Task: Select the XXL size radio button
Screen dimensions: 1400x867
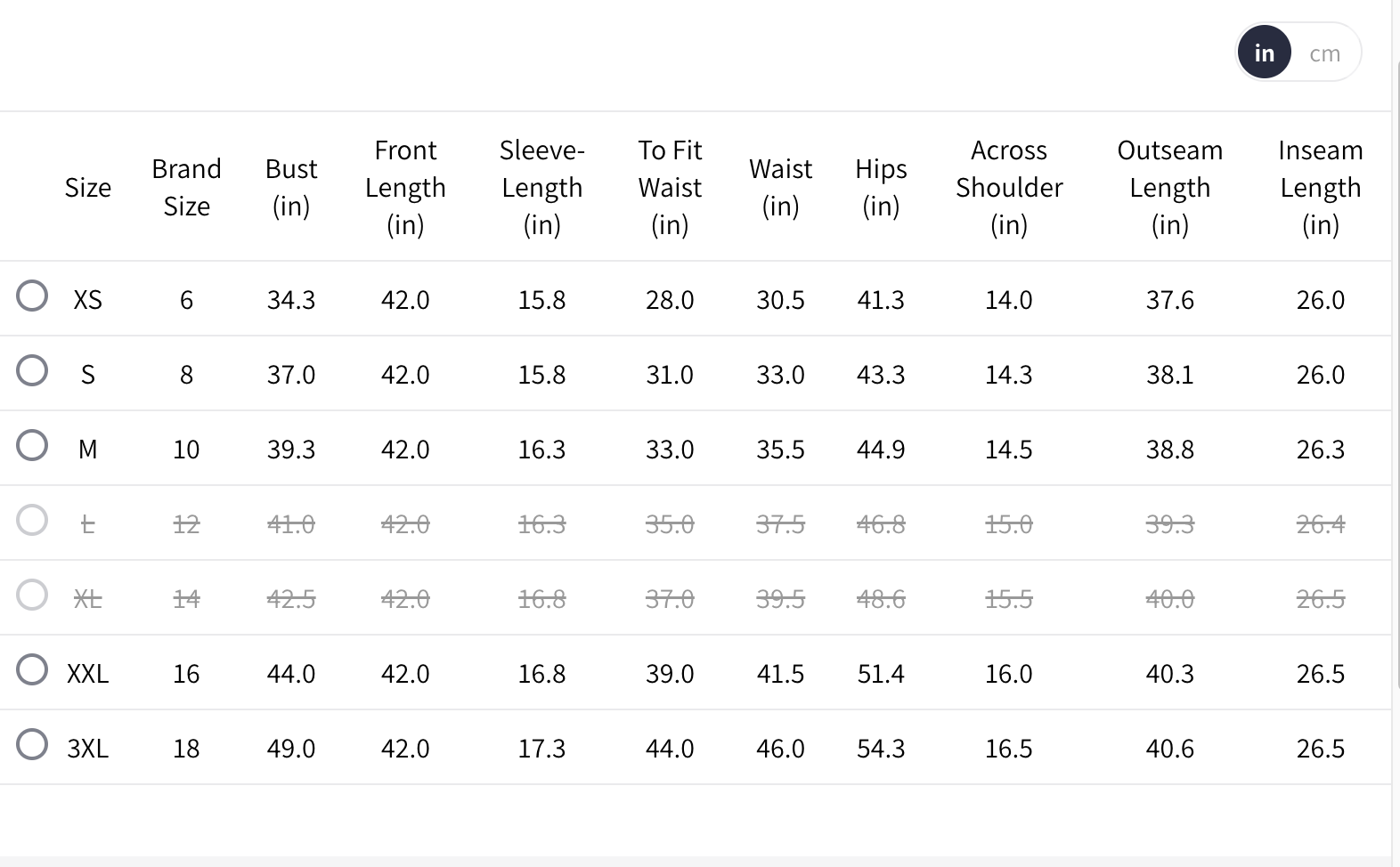Action: (32, 669)
